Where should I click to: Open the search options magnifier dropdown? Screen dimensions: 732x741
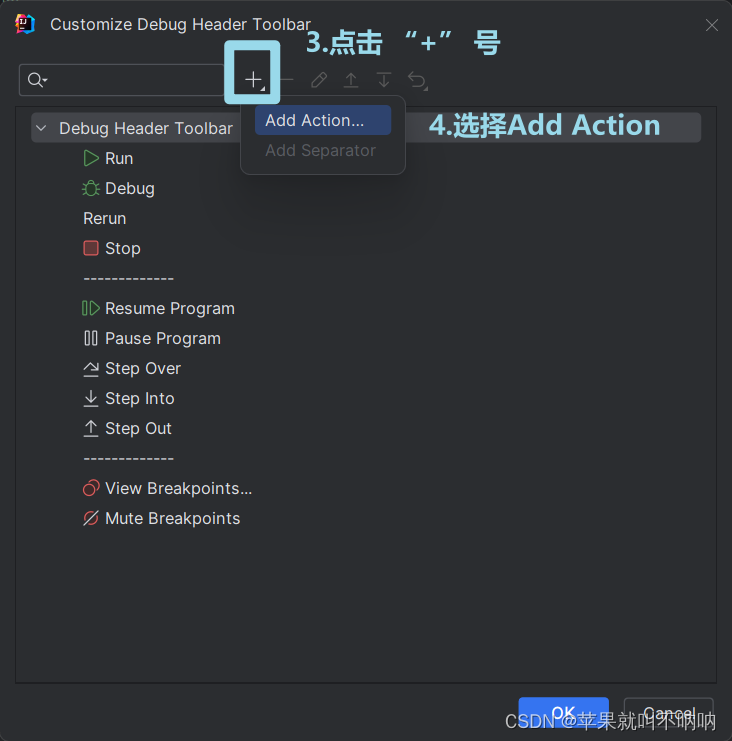(37, 80)
